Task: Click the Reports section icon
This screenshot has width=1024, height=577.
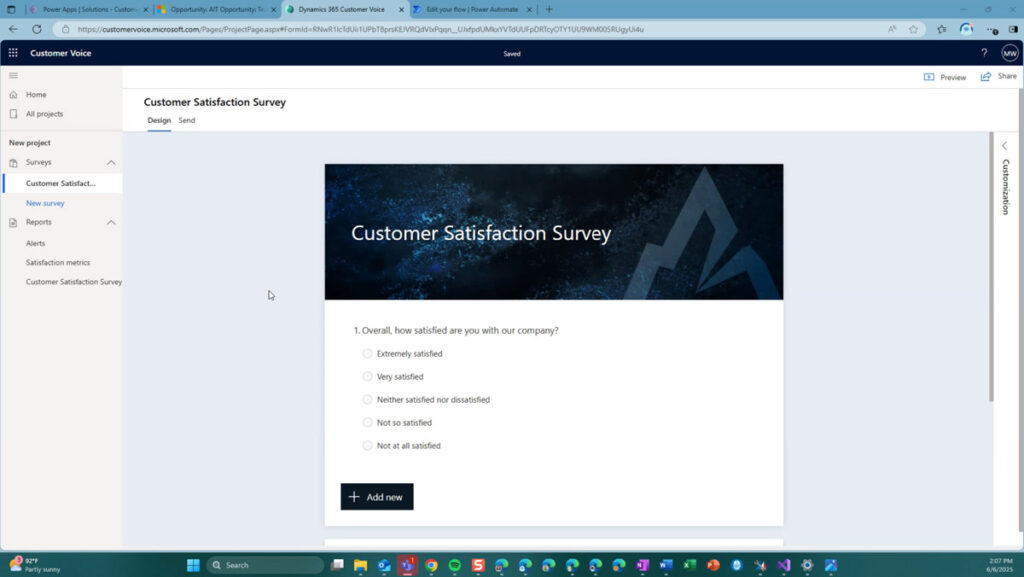Action: click(13, 223)
